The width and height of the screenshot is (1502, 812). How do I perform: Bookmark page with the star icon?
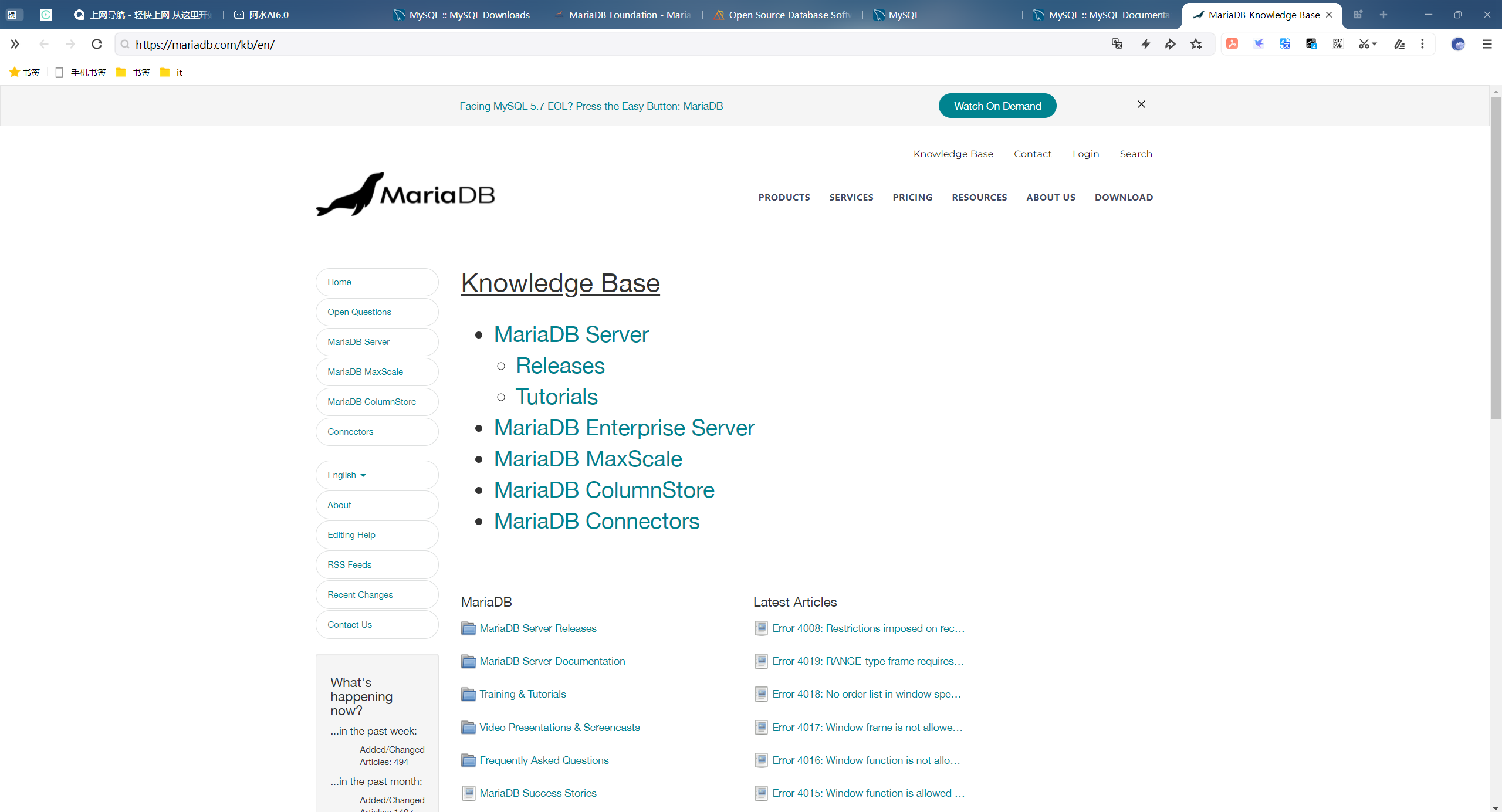pos(1196,44)
